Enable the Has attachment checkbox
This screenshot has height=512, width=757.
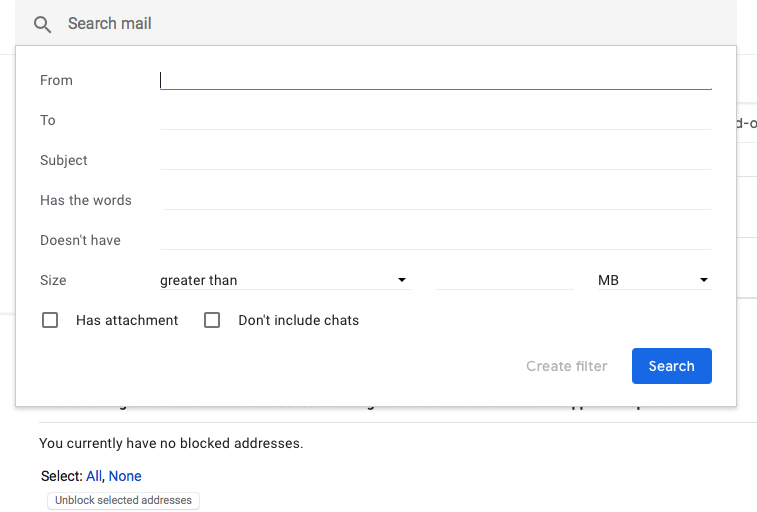tap(50, 320)
